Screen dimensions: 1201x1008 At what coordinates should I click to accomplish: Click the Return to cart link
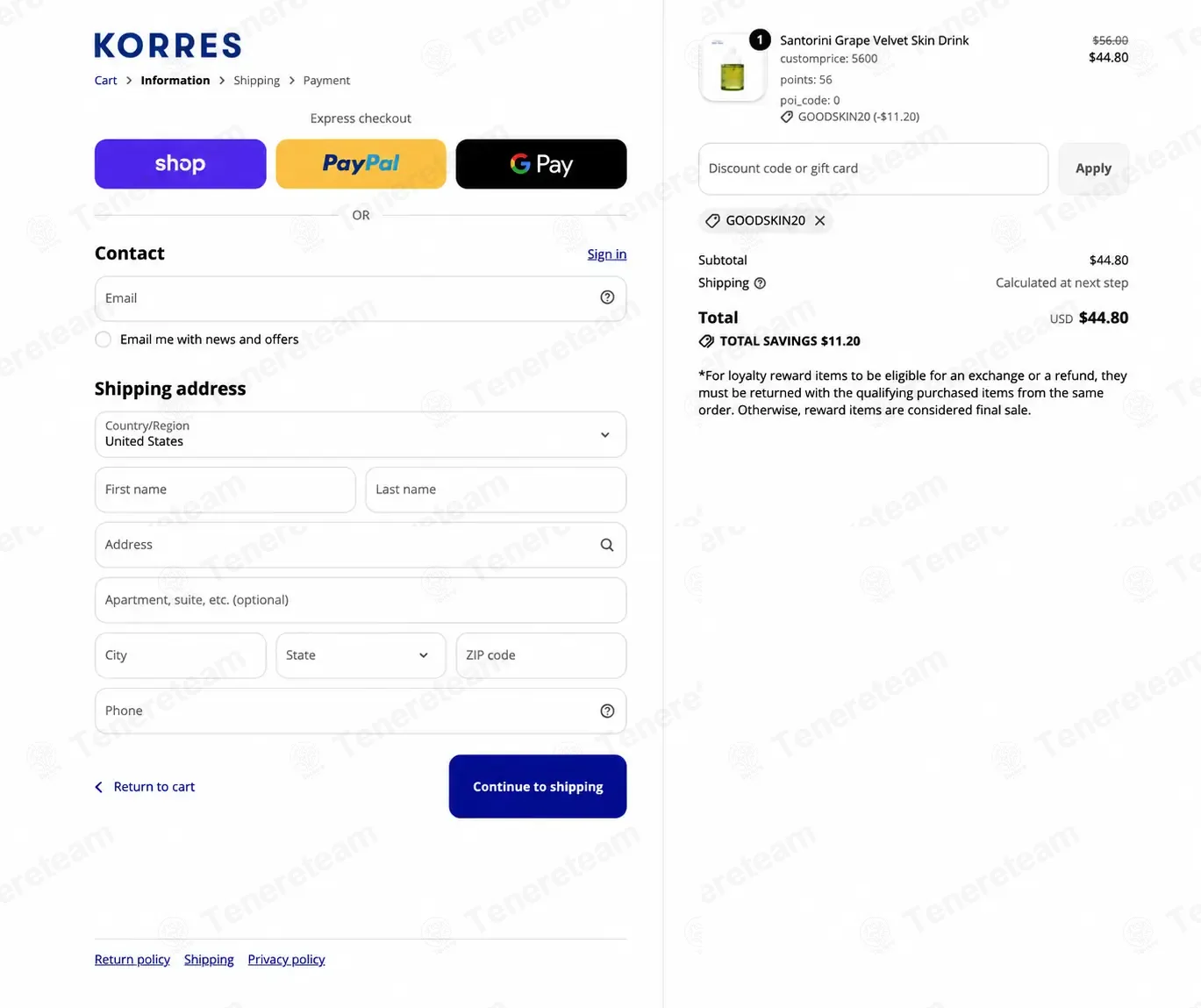tap(145, 787)
